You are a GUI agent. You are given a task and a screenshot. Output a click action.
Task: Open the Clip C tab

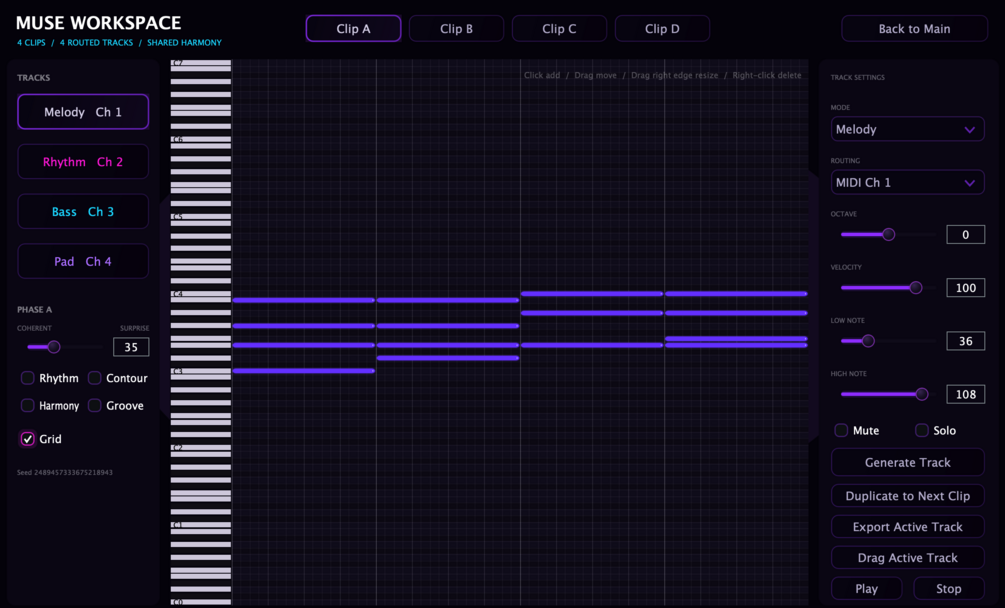[x=559, y=29]
